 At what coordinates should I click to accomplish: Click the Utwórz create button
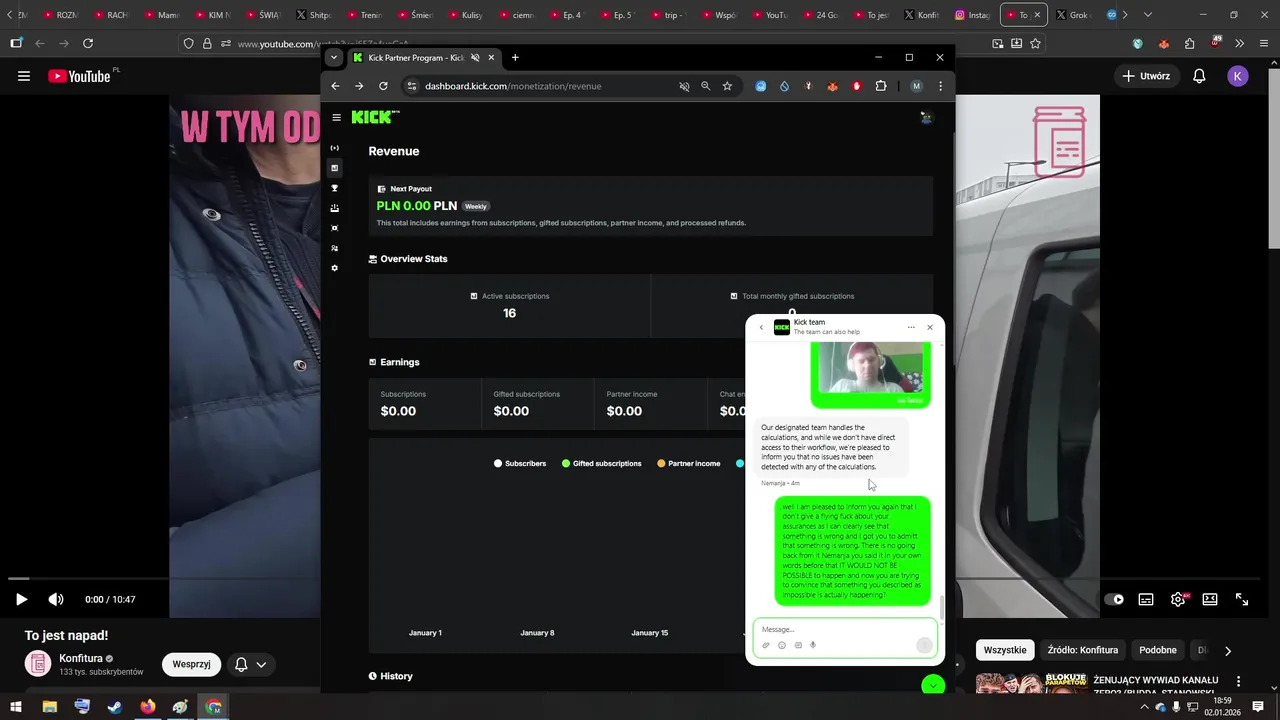[1146, 76]
